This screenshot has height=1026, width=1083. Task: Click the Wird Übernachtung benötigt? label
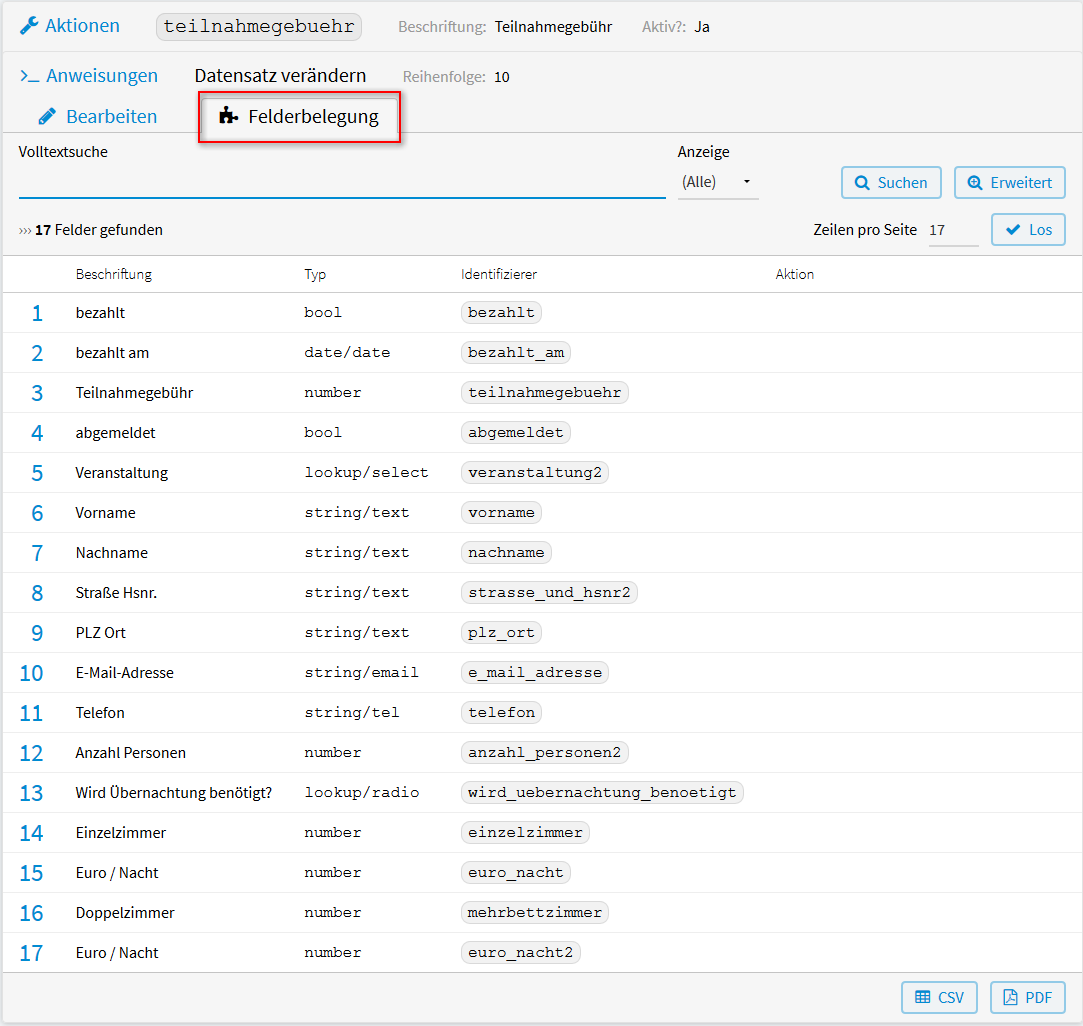pyautogui.click(x=174, y=793)
